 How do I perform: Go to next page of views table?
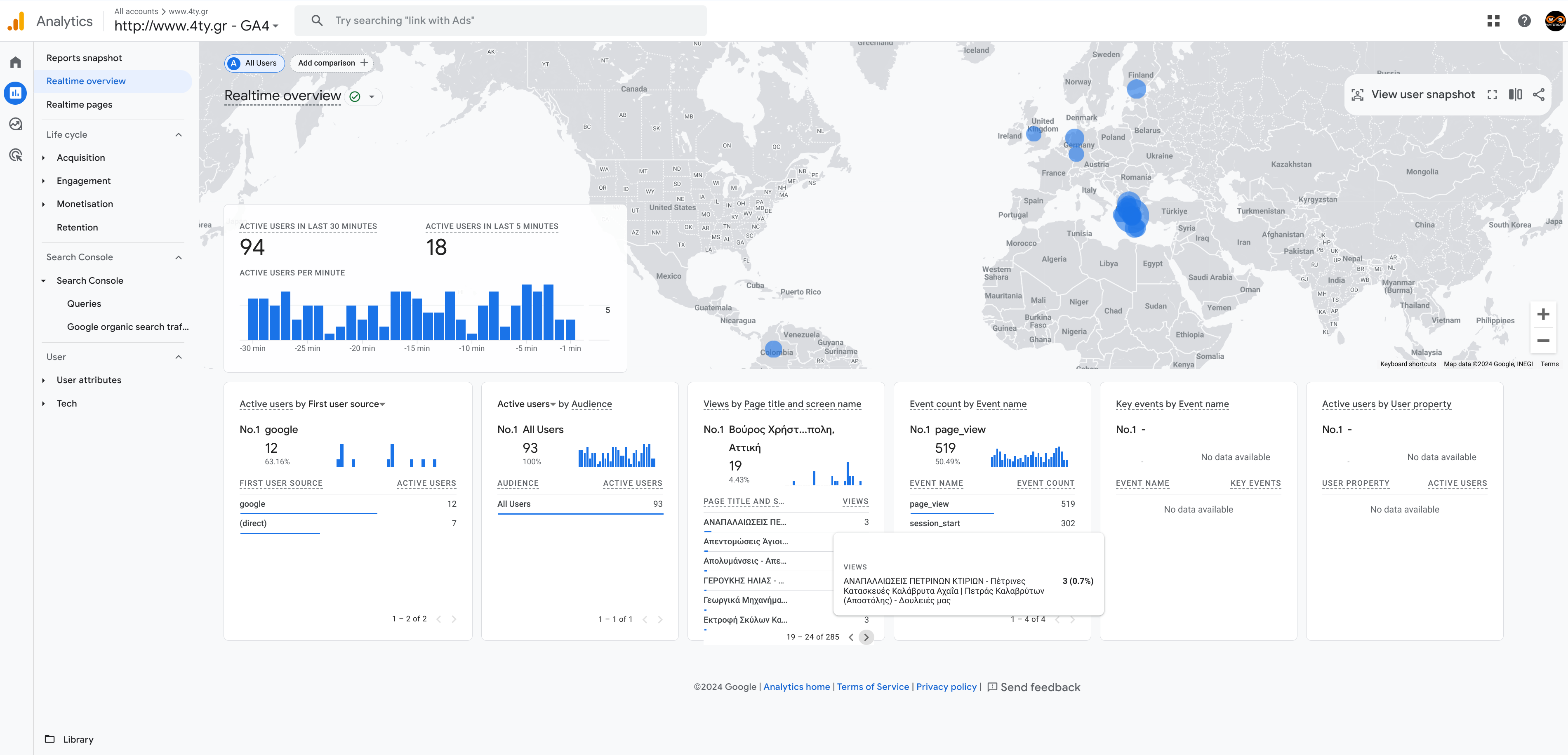pos(866,637)
